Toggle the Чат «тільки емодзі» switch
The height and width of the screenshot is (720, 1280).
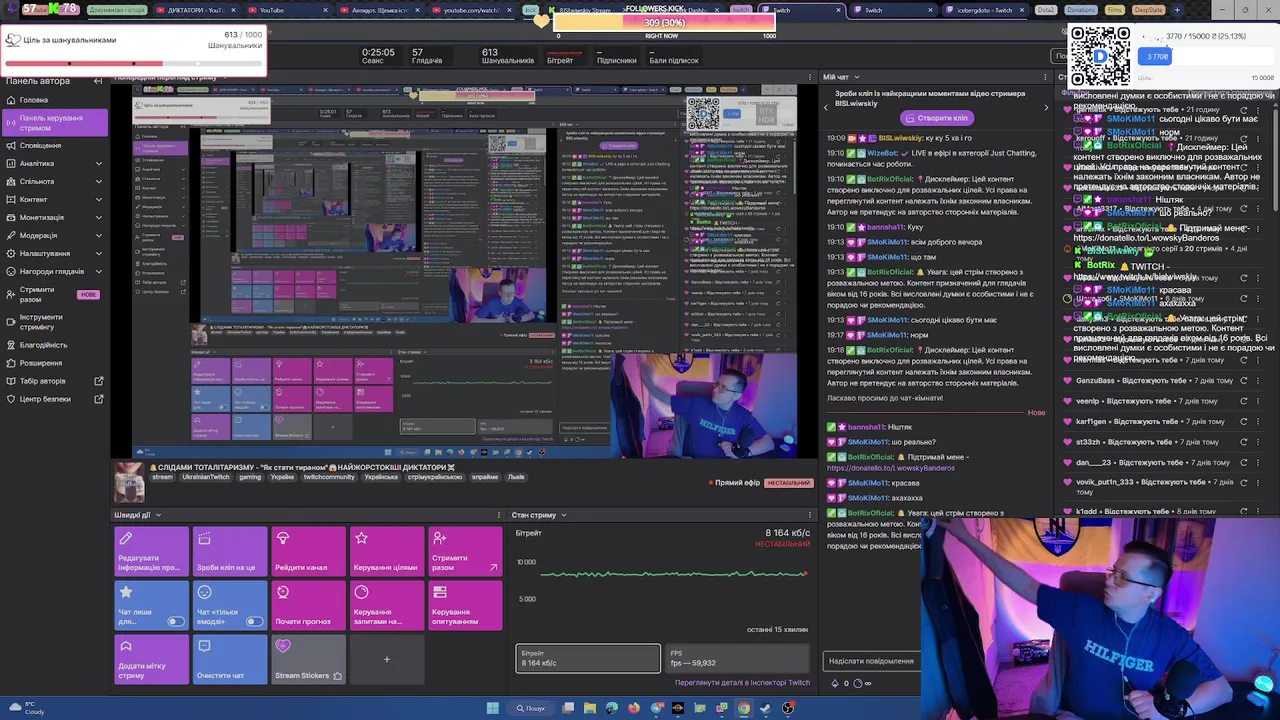click(254, 622)
